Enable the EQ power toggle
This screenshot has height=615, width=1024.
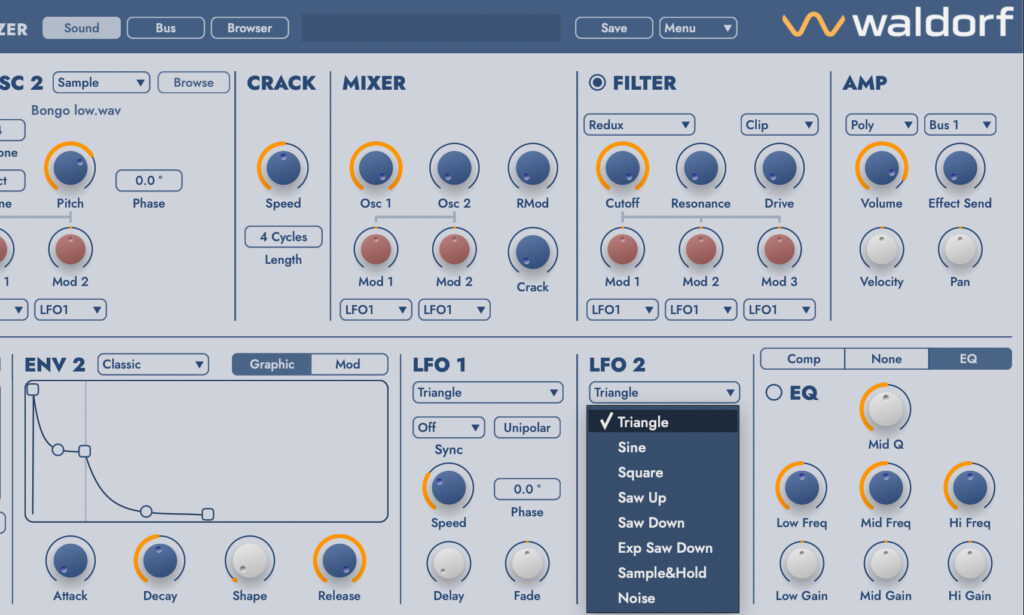(x=773, y=393)
